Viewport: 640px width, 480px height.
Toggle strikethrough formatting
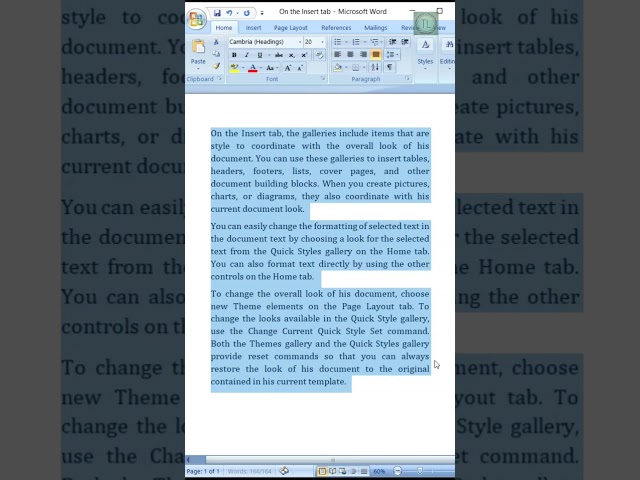(x=279, y=55)
